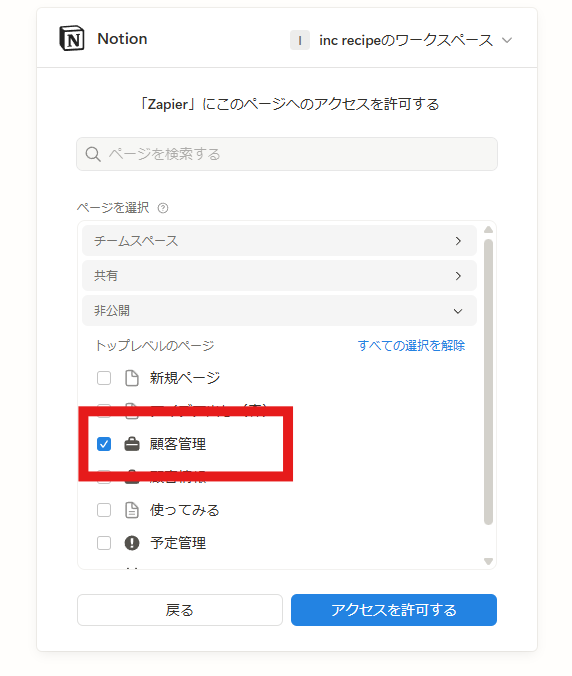Image resolution: width=572 pixels, height=676 pixels.
Task: Uncheck the 顧客管理 checkbox
Action: click(104, 444)
